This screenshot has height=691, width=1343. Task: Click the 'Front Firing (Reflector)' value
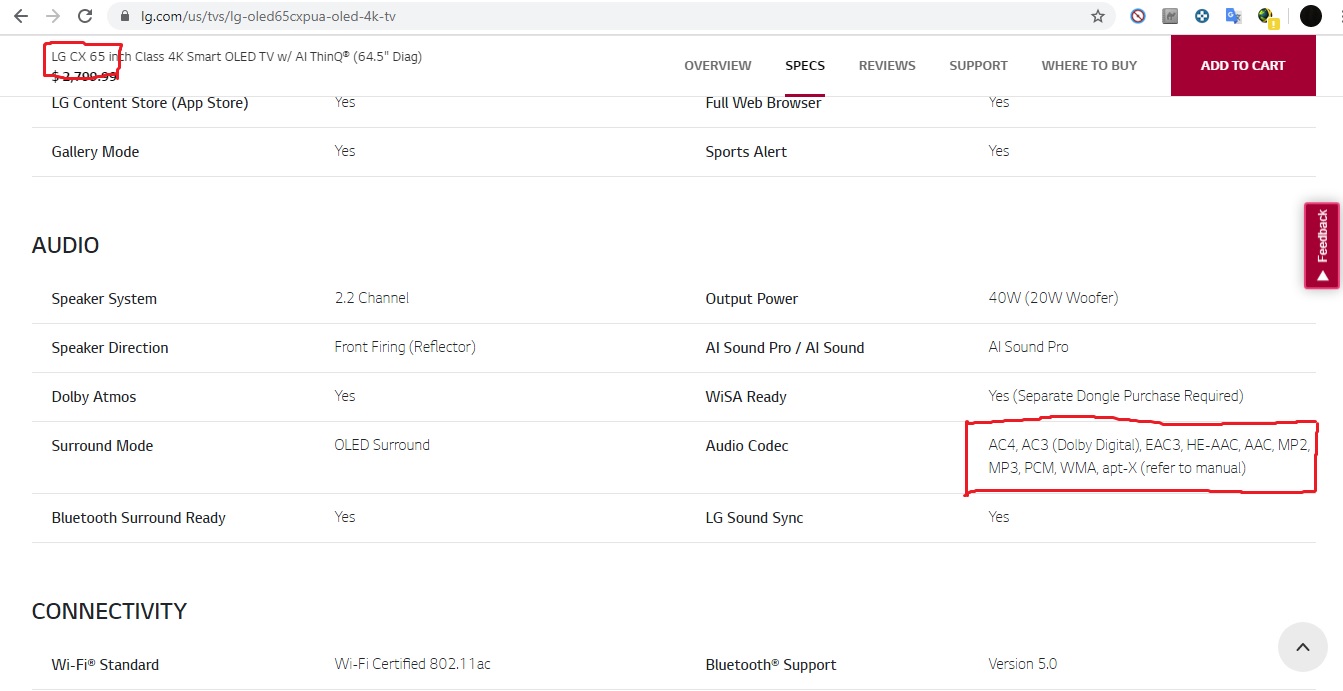[405, 347]
